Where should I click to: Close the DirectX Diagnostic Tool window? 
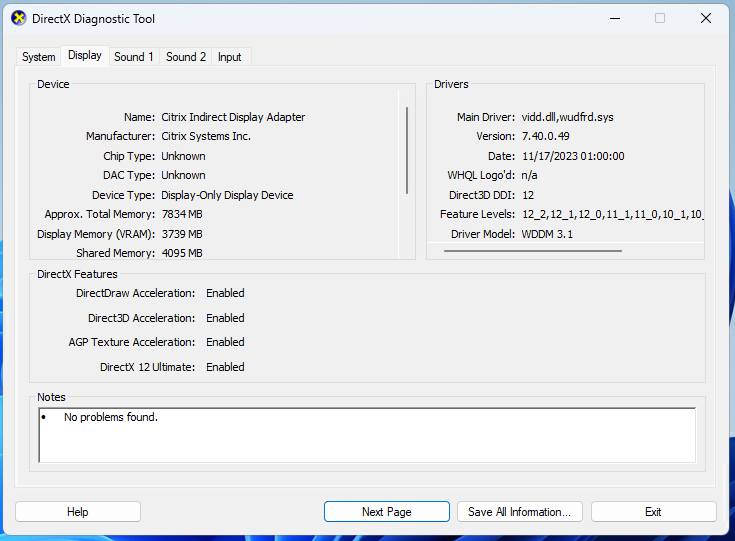[x=706, y=18]
